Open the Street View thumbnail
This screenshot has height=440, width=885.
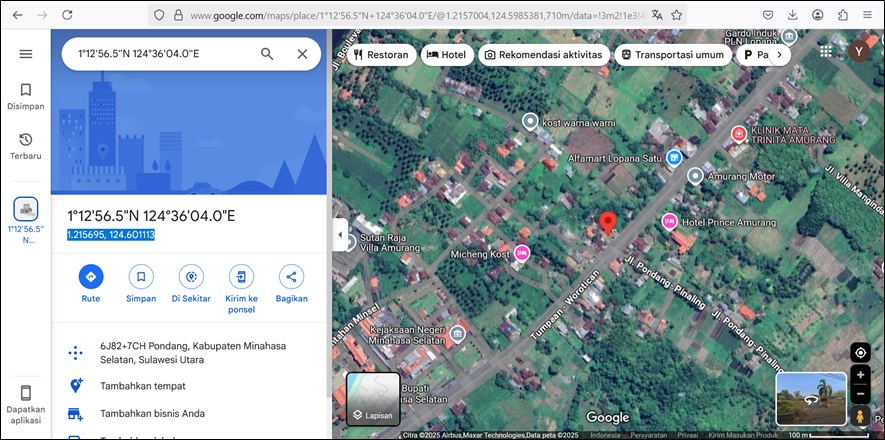[x=809, y=399]
